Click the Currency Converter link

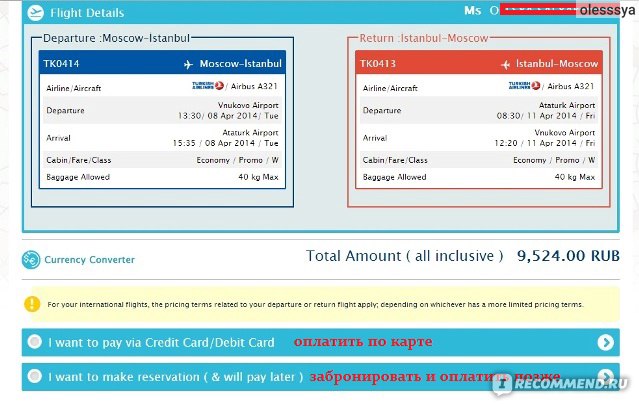89,260
